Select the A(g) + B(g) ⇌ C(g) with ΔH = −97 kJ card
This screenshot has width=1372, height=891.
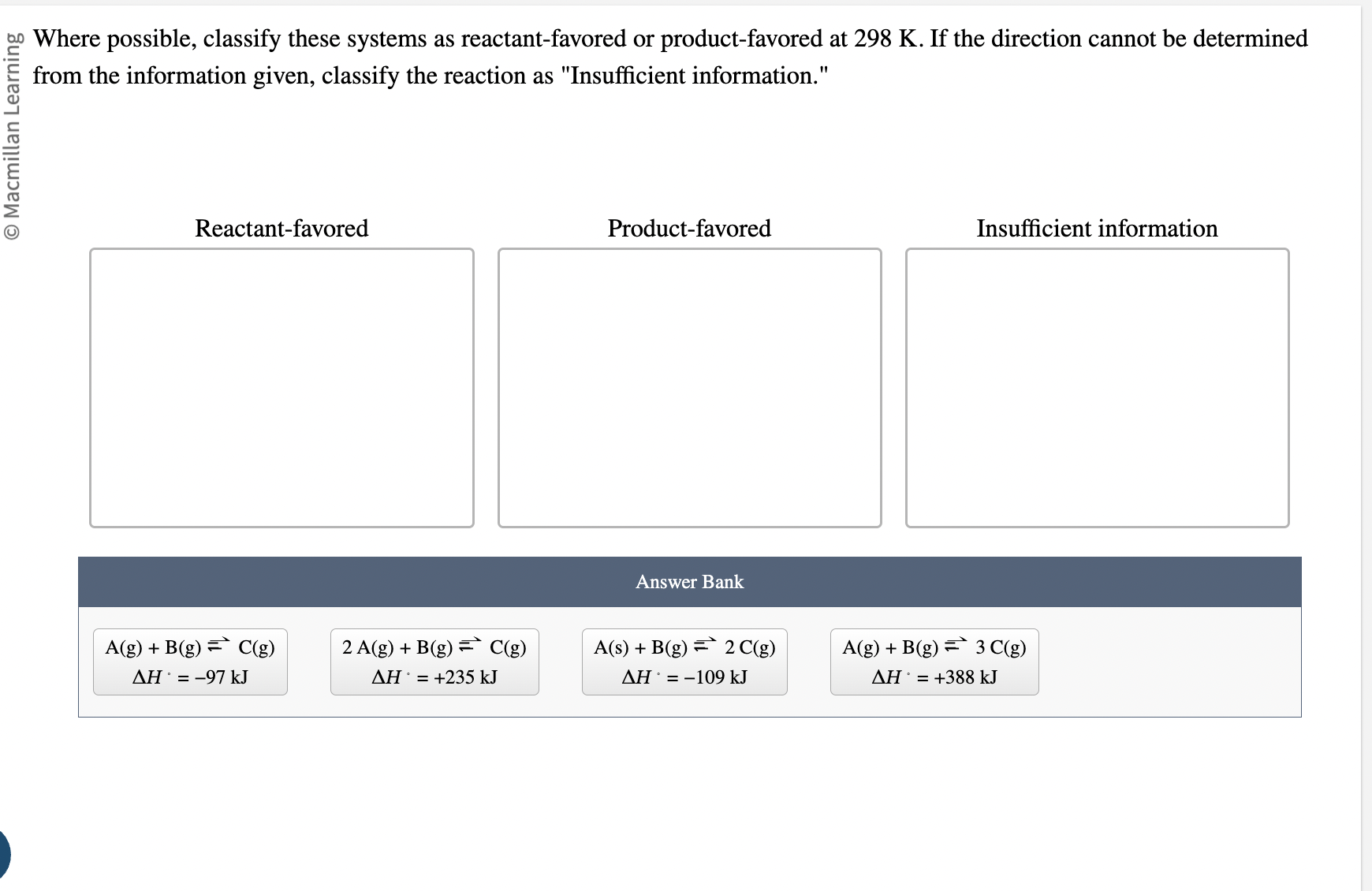coord(189,662)
